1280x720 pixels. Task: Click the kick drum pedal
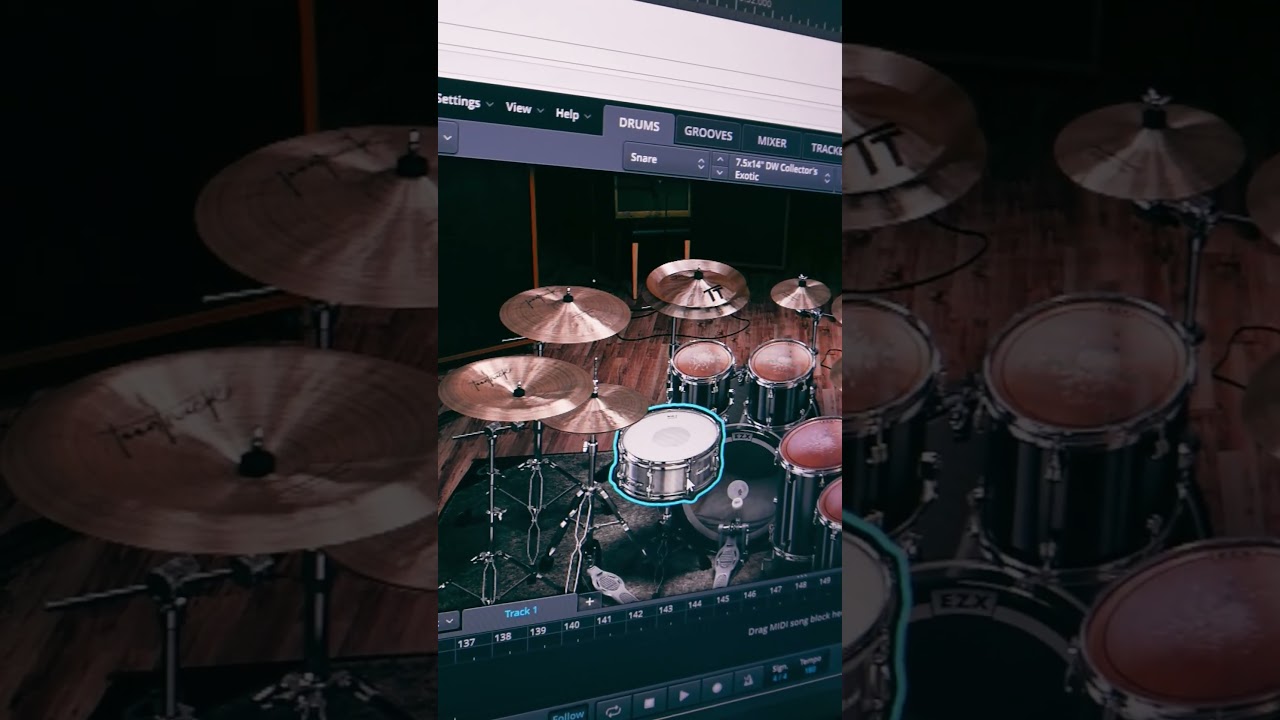point(727,565)
